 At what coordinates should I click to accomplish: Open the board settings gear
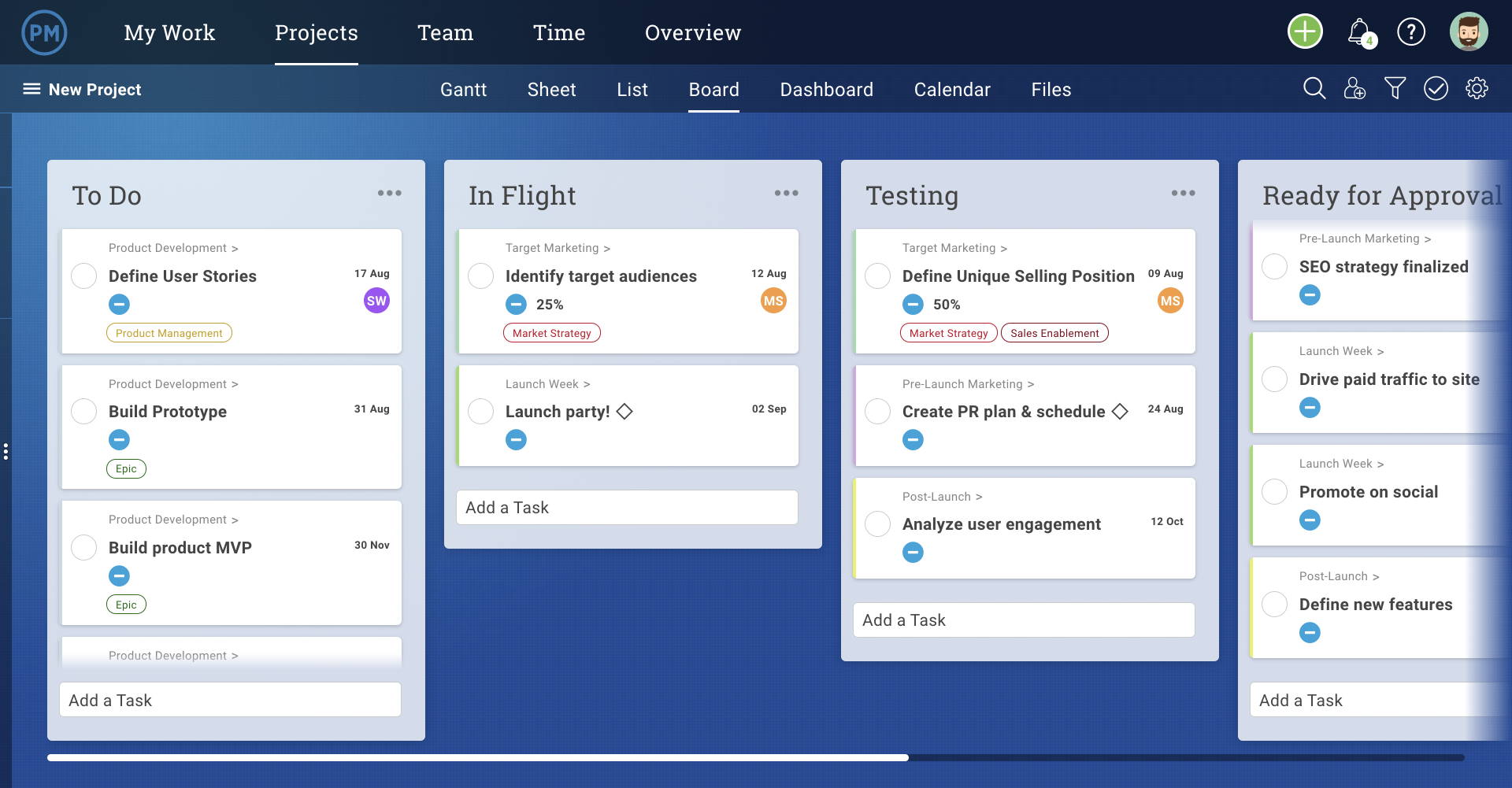click(1477, 88)
